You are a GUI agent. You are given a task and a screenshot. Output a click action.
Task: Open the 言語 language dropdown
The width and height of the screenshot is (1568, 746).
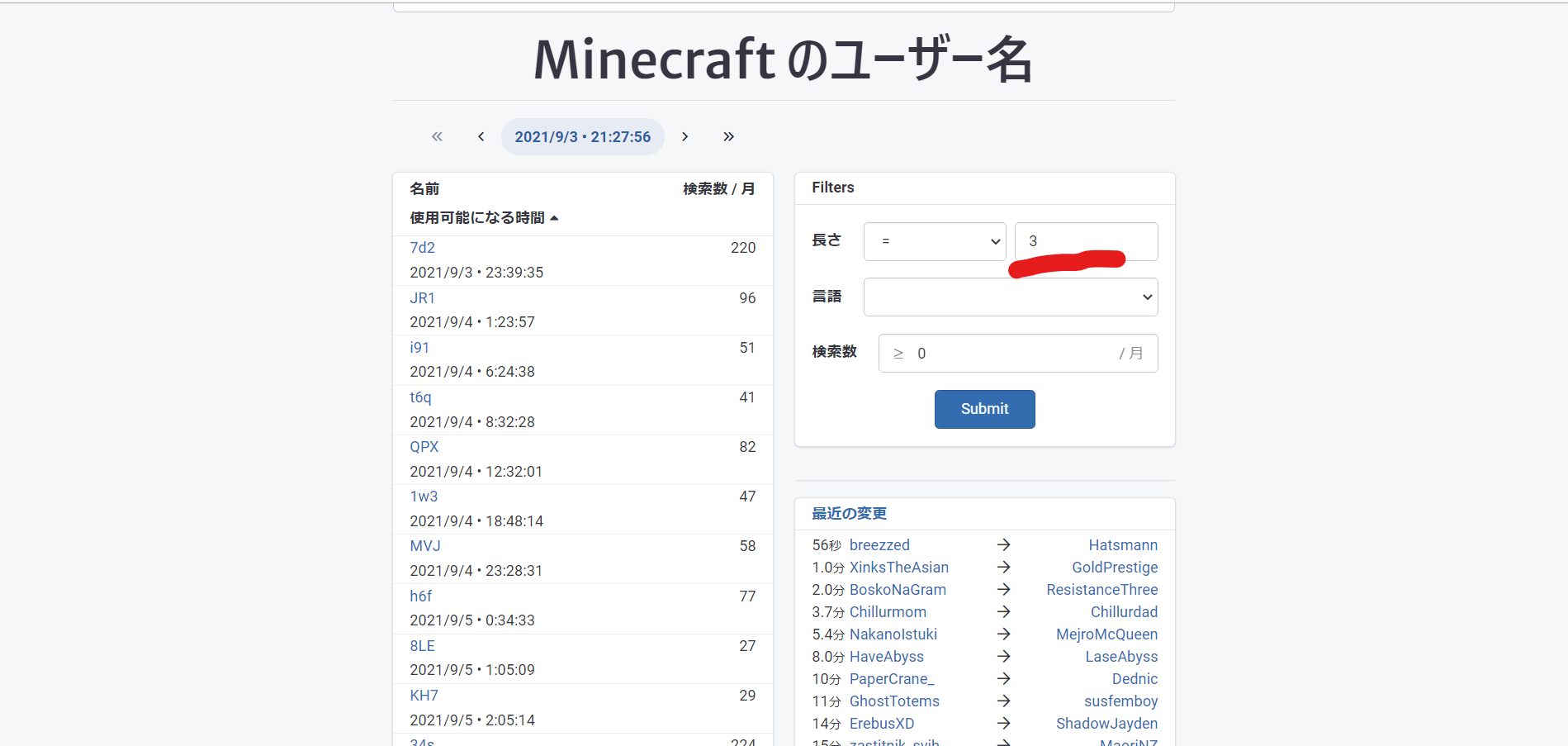point(1011,297)
